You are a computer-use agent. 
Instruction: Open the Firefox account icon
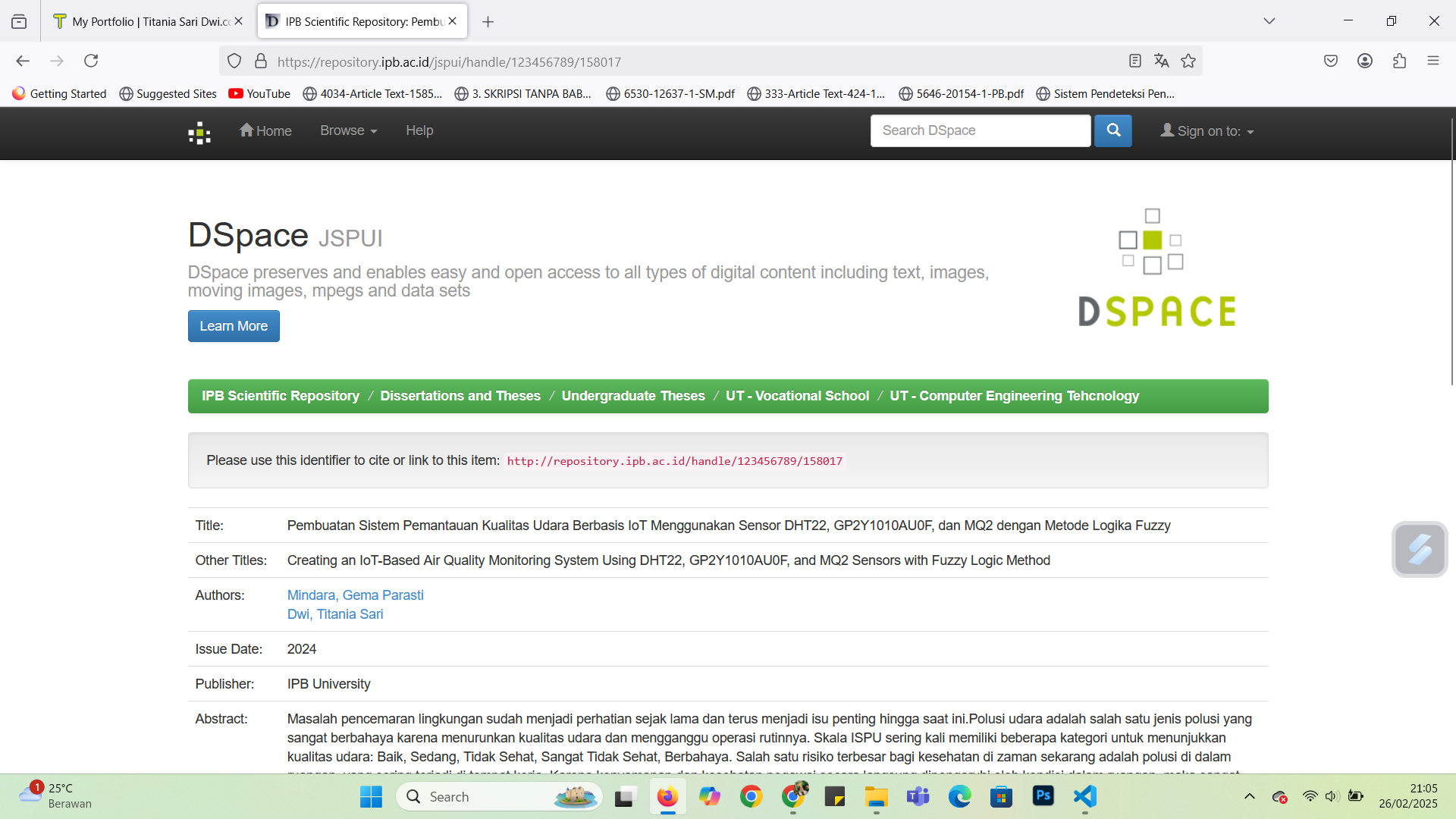1365,61
